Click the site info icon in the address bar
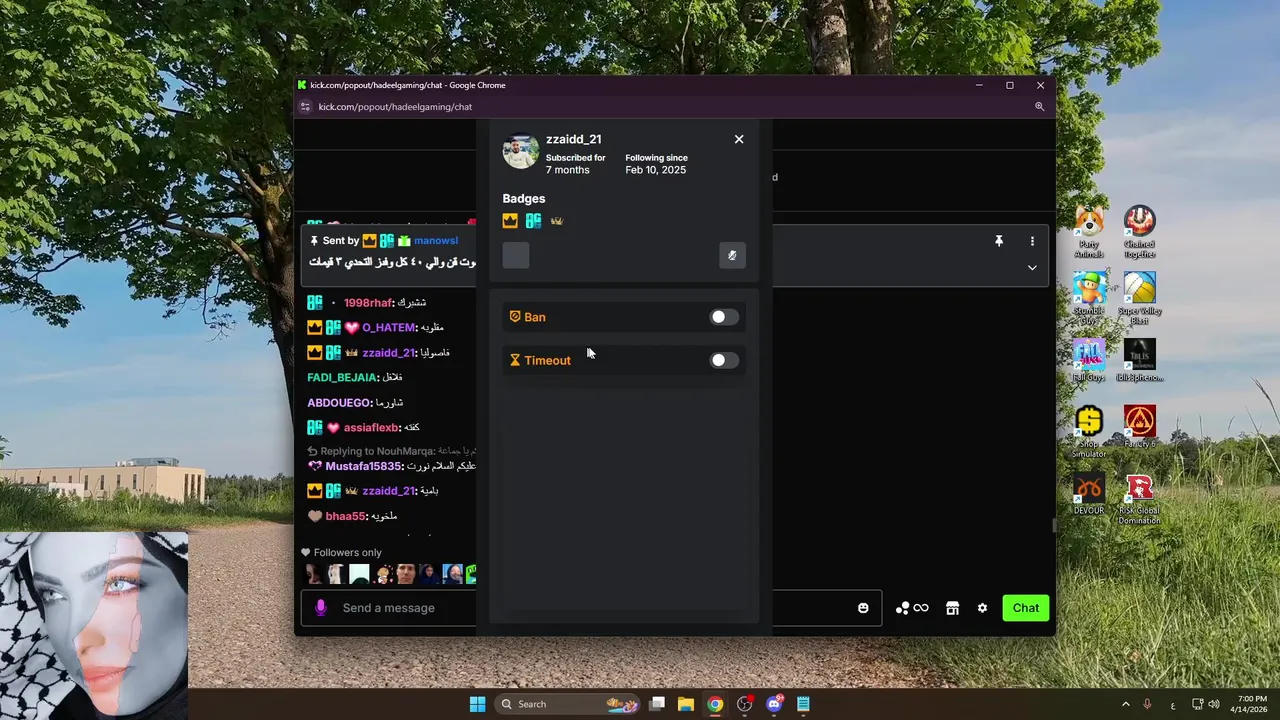 [305, 107]
